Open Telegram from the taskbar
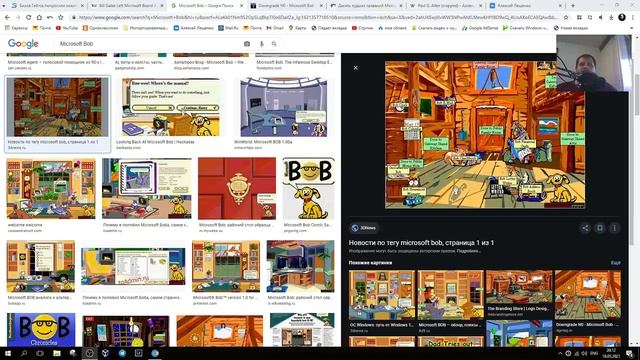The image size is (640, 360). pos(122,353)
